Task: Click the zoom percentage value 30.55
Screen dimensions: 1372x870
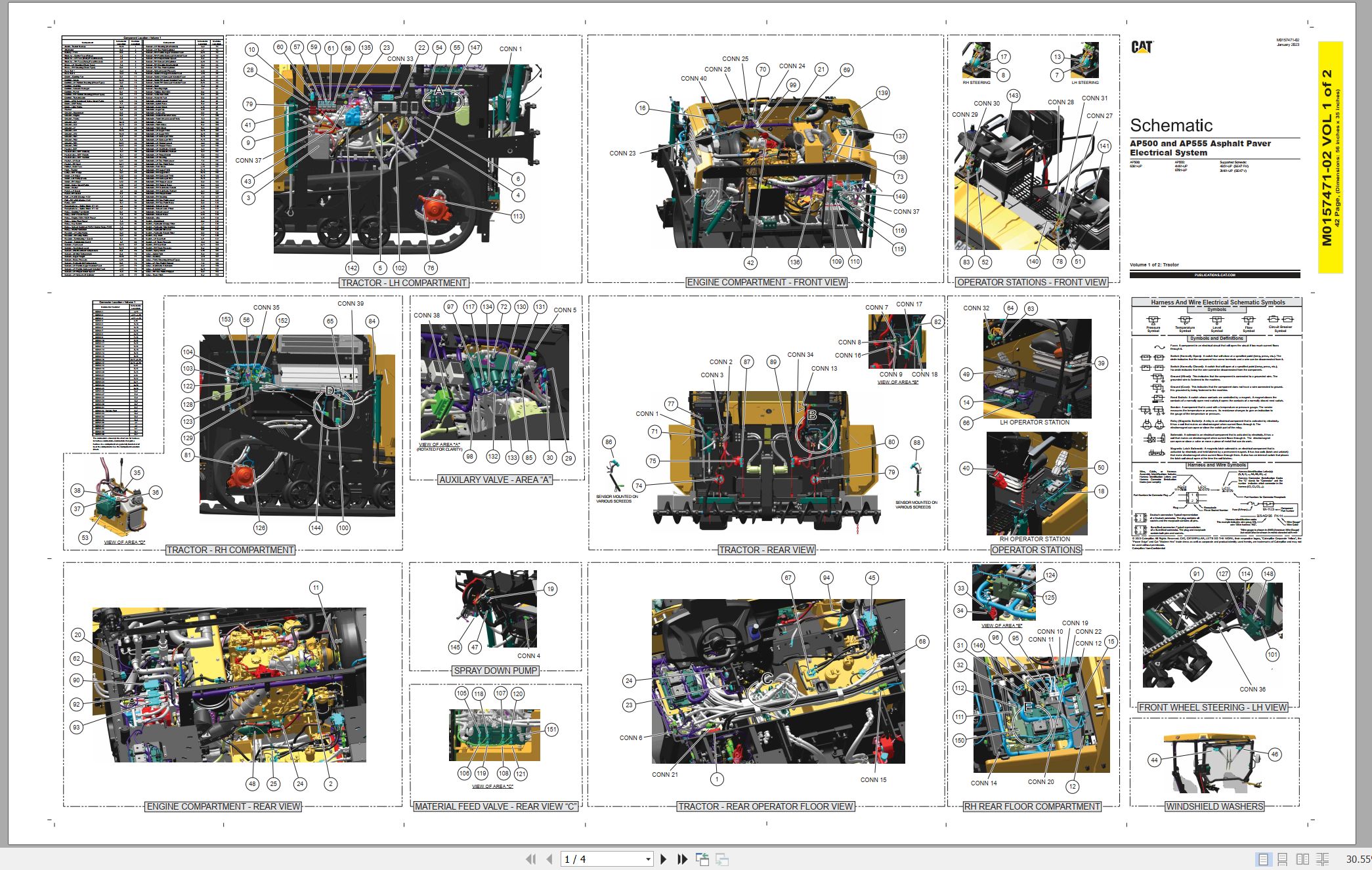Action: 1358,859
